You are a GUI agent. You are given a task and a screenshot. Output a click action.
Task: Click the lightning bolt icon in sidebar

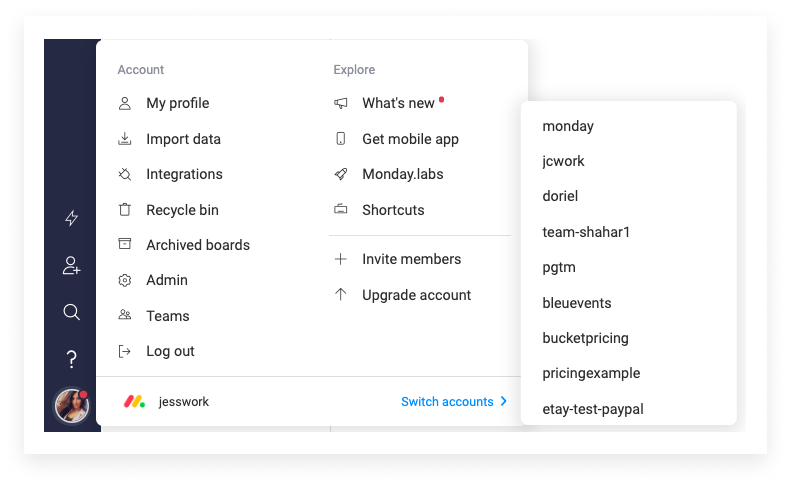tap(72, 218)
